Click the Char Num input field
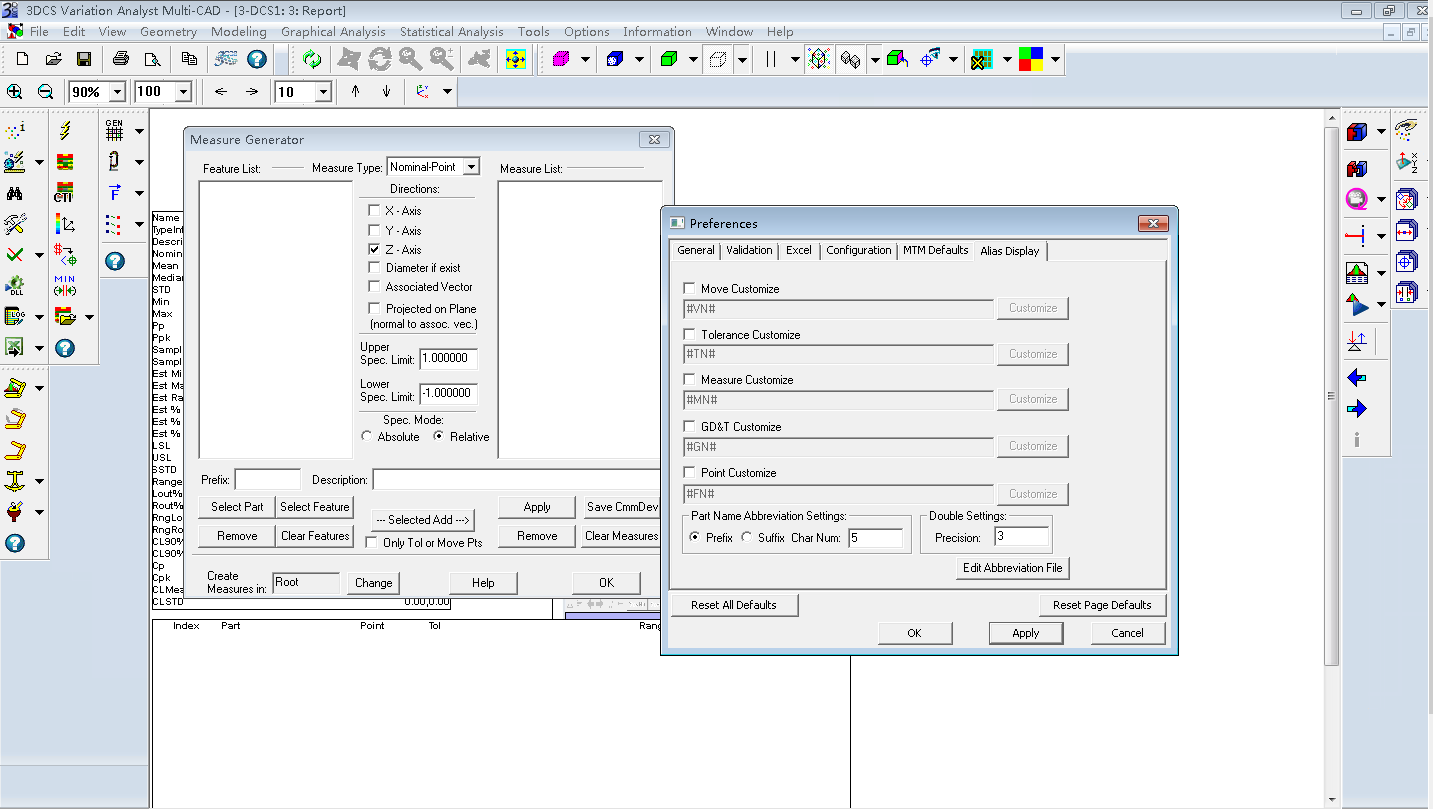1433x809 pixels. [875, 538]
